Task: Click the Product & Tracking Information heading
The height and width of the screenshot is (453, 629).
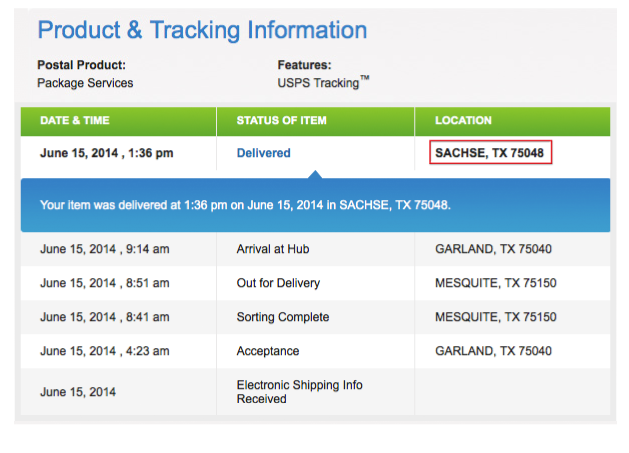Action: [x=202, y=30]
